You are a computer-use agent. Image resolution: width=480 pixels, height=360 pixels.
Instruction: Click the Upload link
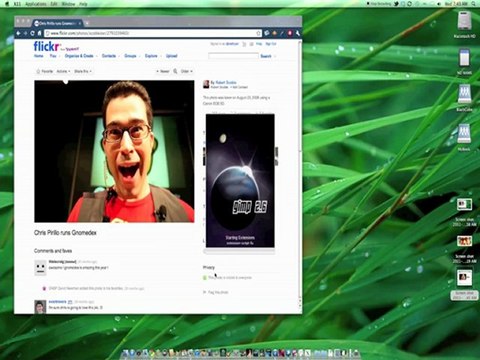tap(171, 56)
